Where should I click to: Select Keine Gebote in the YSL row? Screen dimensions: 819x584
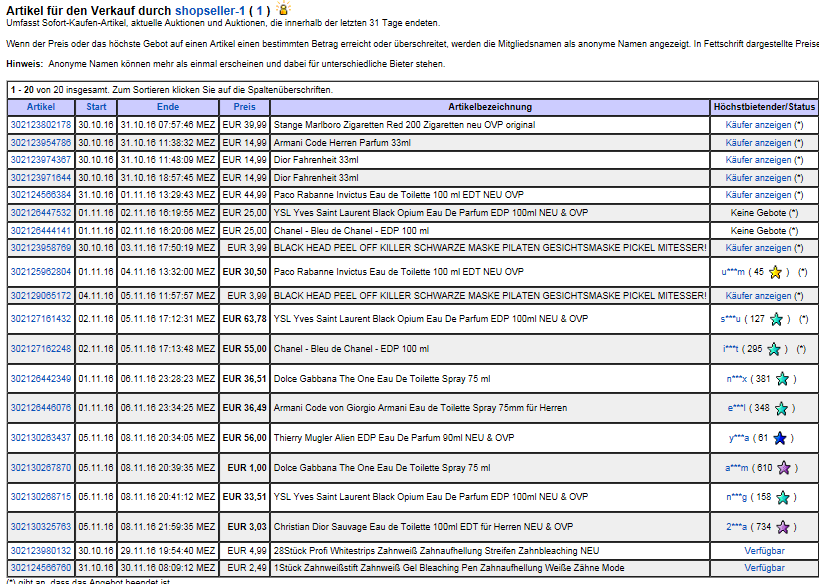[x=758, y=213]
